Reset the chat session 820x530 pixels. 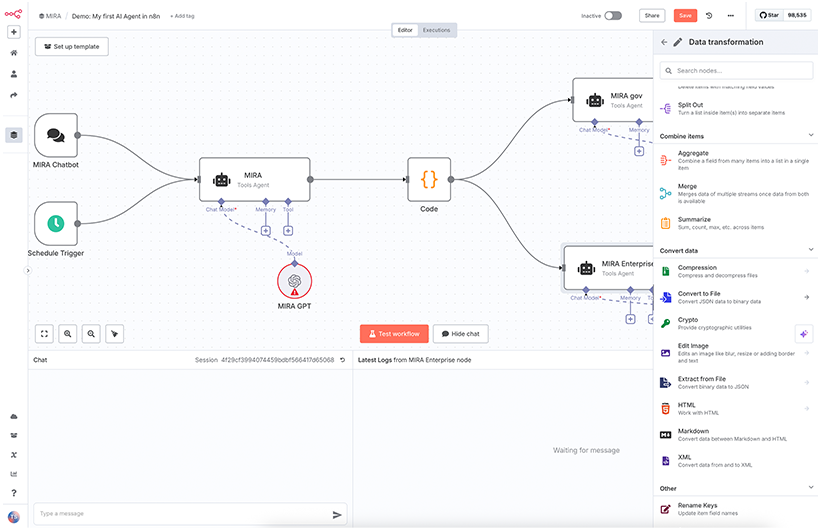click(x=343, y=360)
